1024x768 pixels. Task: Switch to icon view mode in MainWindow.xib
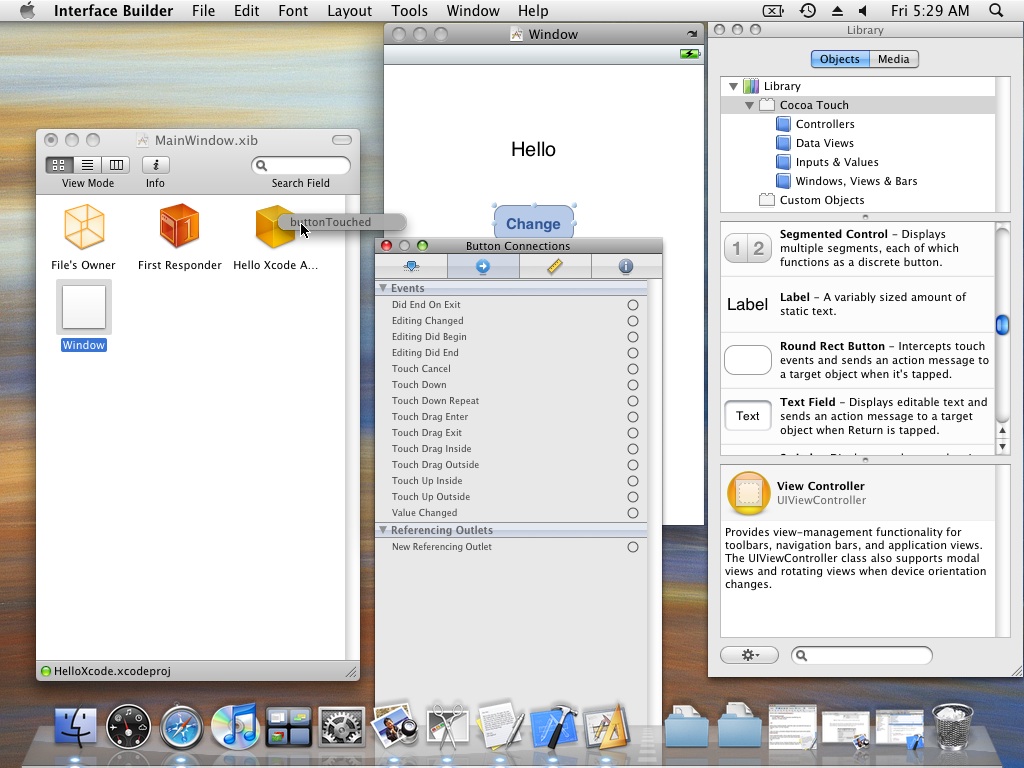pyautogui.click(x=59, y=165)
